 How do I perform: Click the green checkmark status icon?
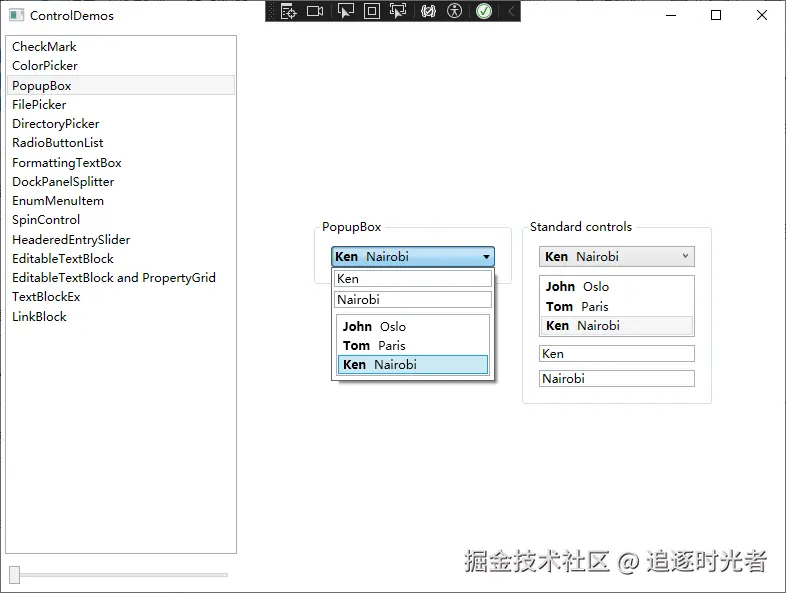click(484, 11)
